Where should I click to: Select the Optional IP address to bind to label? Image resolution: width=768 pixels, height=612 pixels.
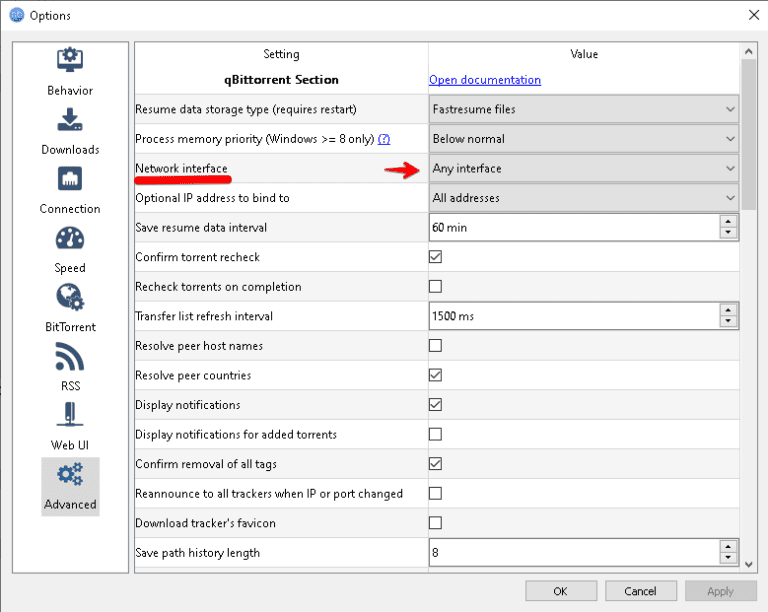[212, 198]
